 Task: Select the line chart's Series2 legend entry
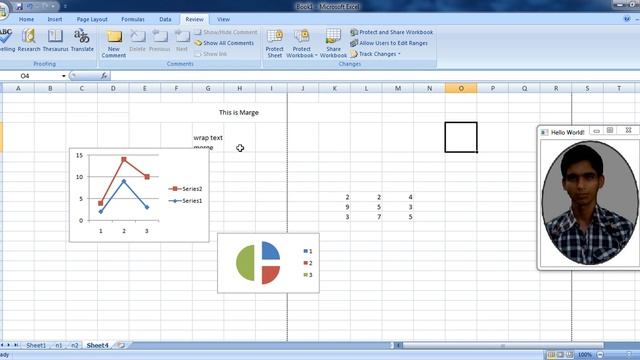click(185, 189)
